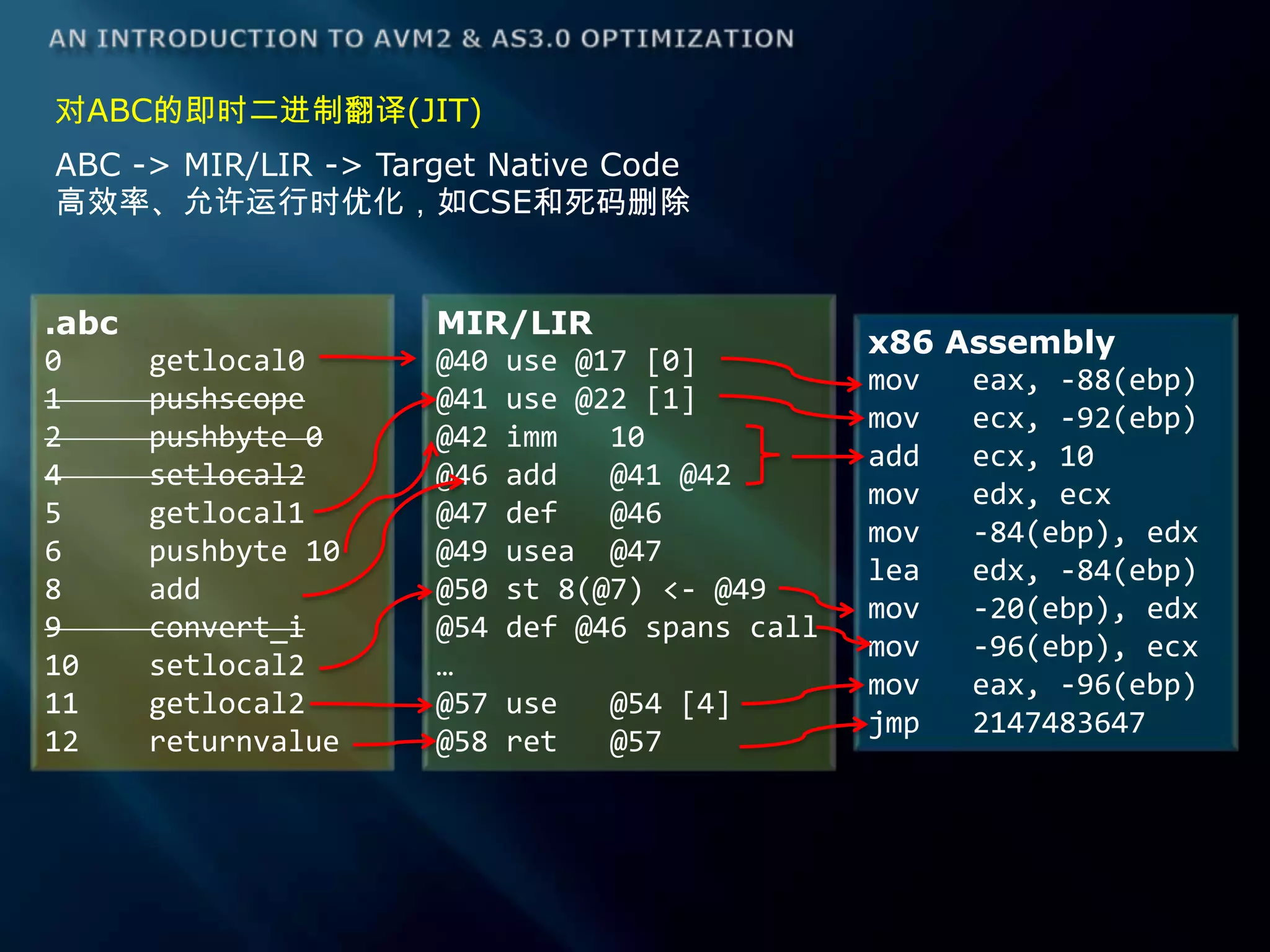Click the Chinese line mentioning 'CSE和死码删除'
The height and width of the screenshot is (952, 1270).
tap(373, 202)
